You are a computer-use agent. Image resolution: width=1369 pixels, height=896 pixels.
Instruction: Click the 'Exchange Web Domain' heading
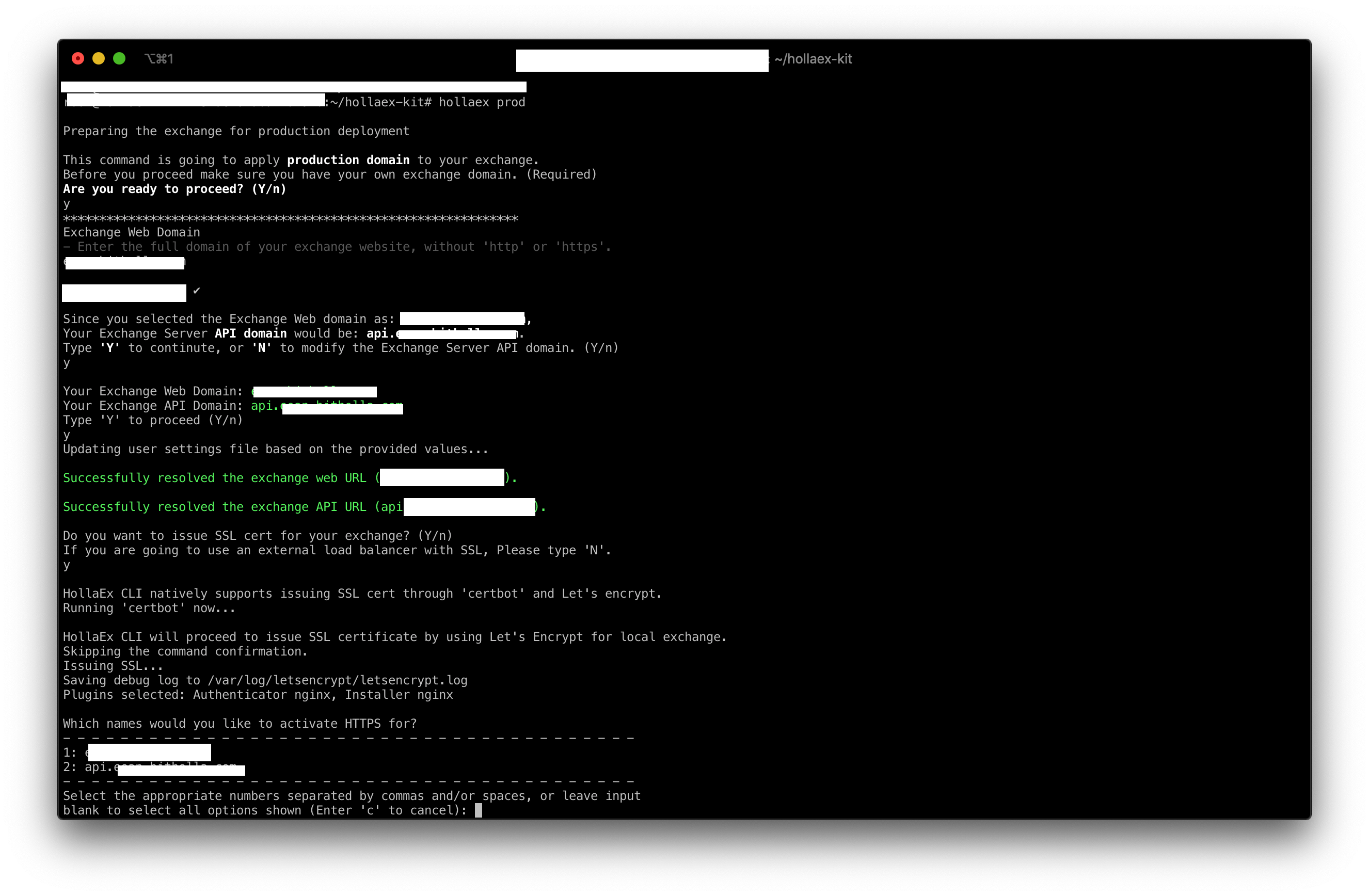pos(131,232)
